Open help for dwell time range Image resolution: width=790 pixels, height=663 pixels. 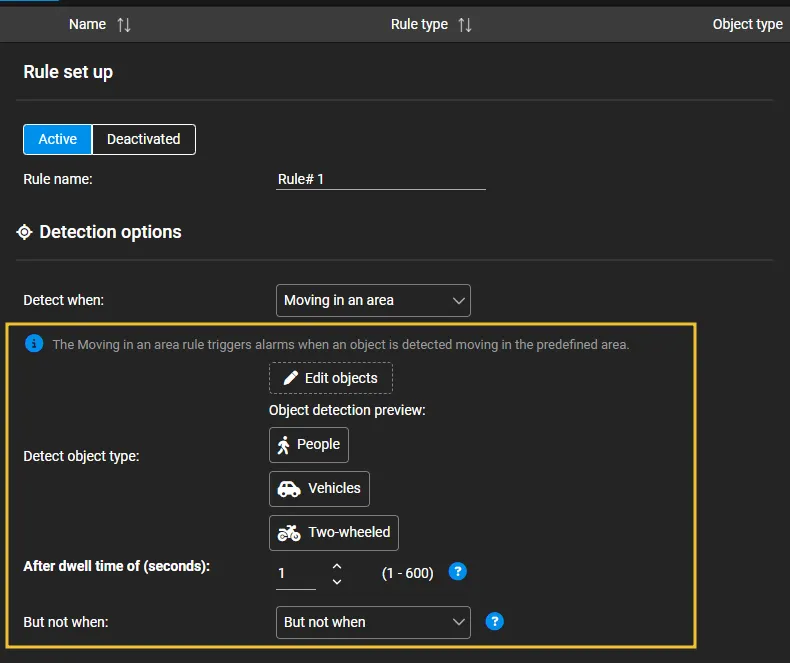click(x=457, y=571)
